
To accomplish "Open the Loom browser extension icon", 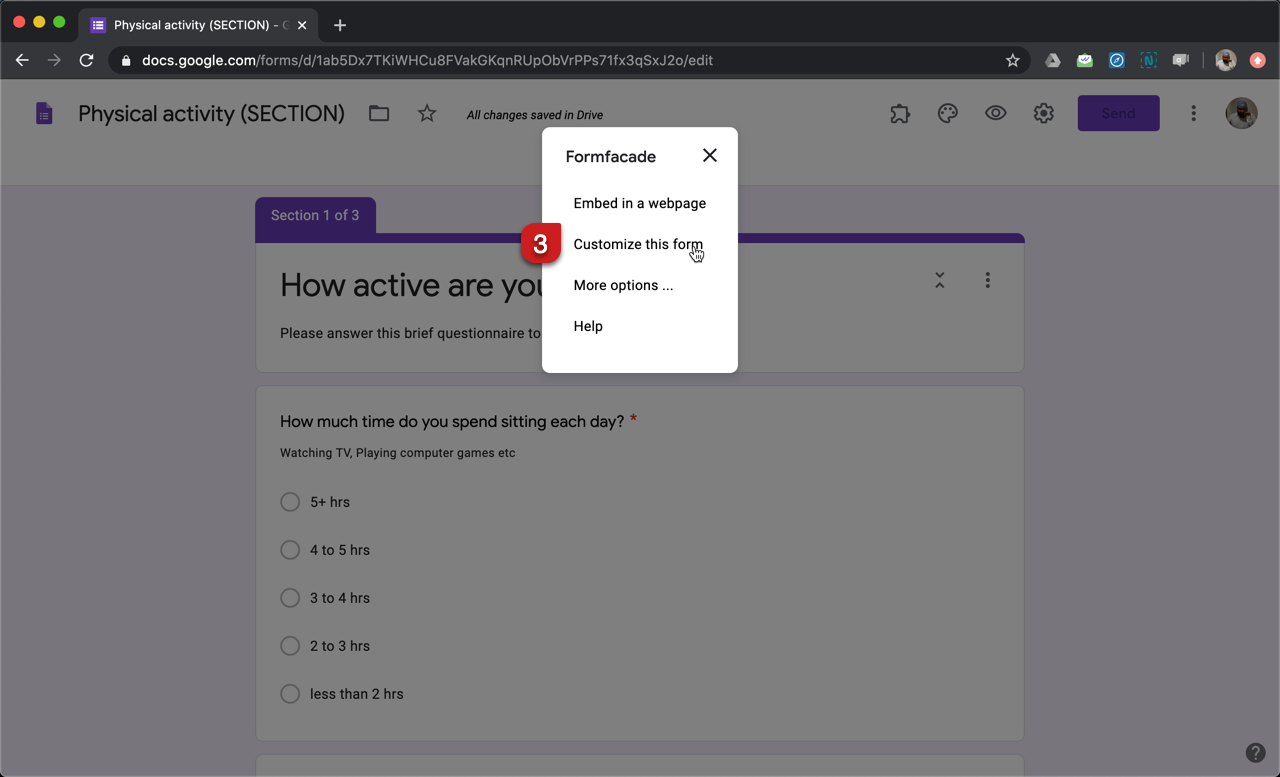I will coord(1181,60).
